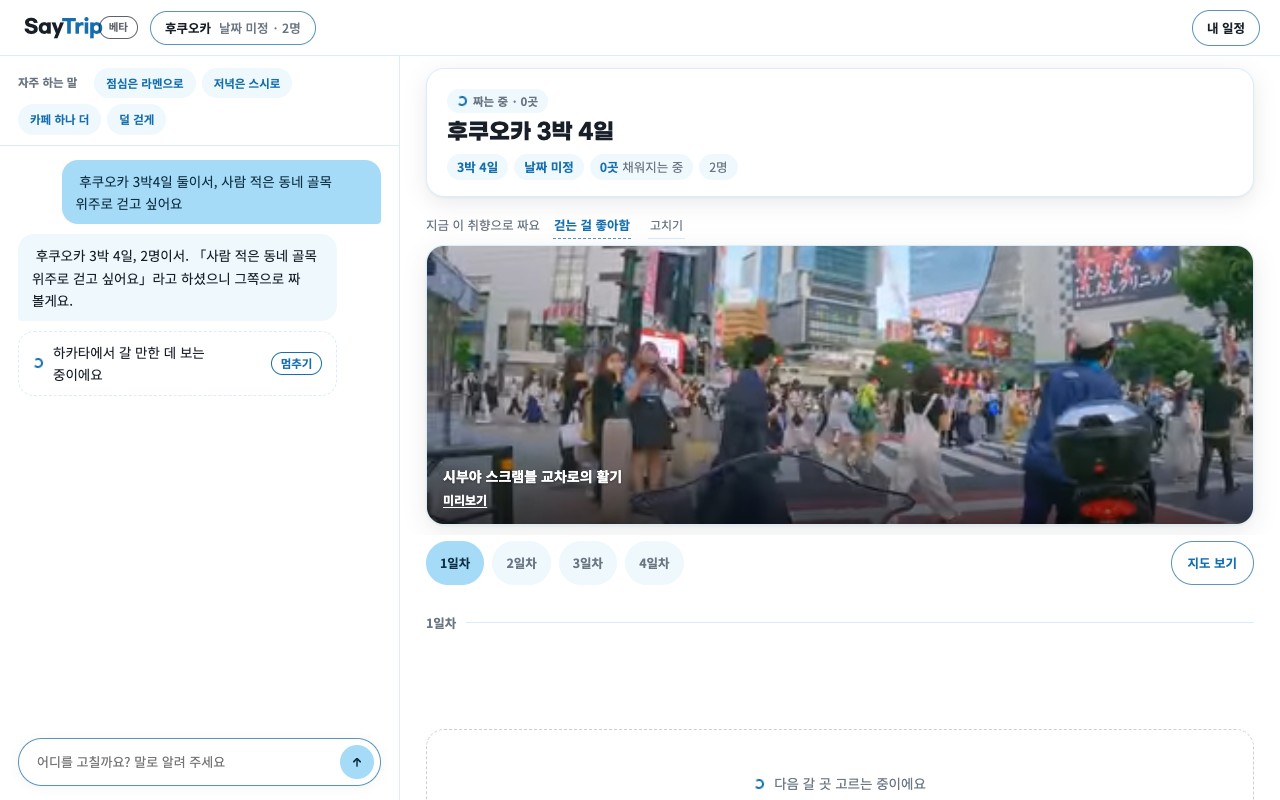Open the 후쿠오카 trip summary pill
This screenshot has width=1280, height=800.
233,28
